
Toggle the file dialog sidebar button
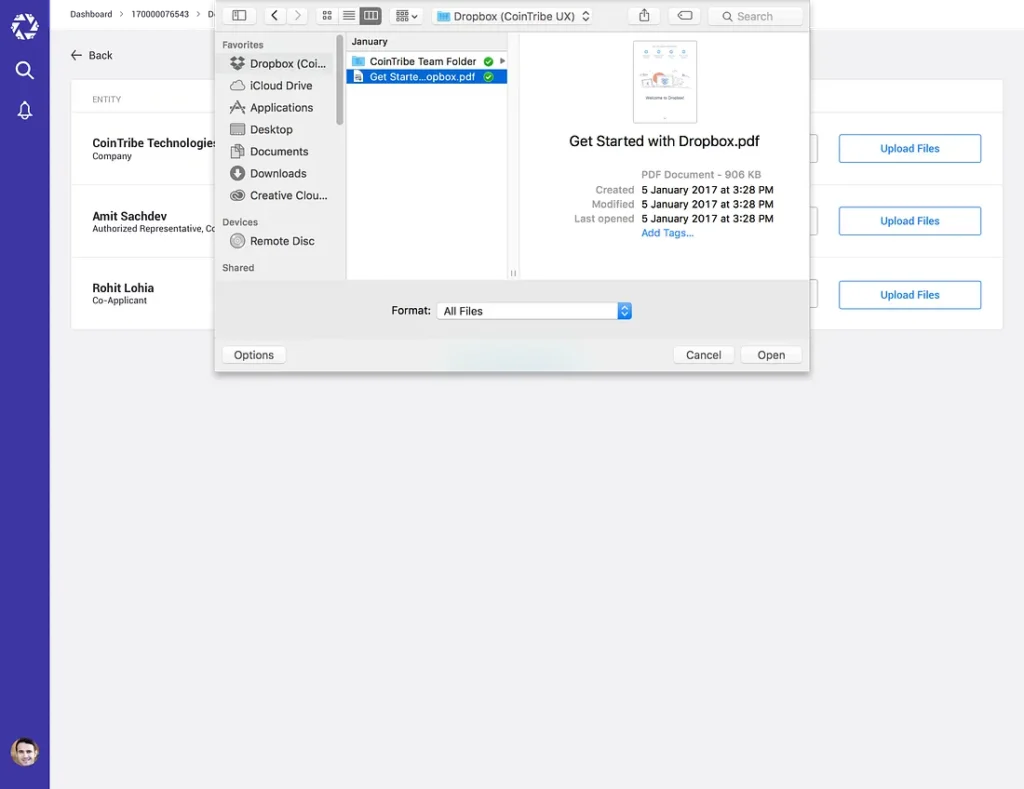(x=239, y=16)
